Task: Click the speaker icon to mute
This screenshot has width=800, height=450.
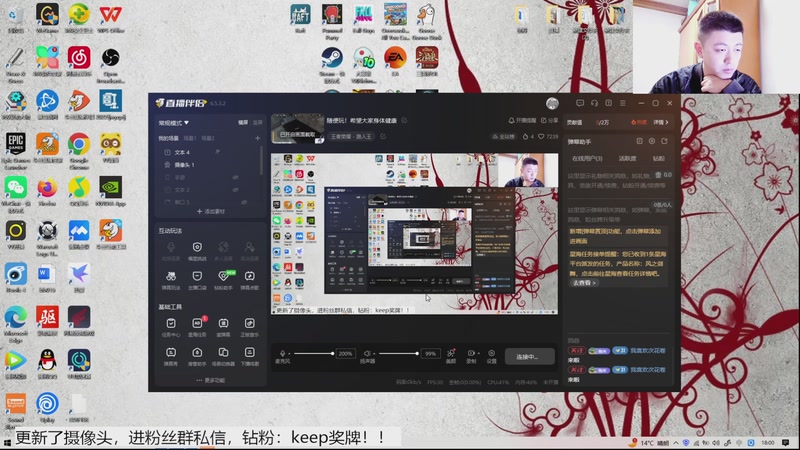Action: coord(367,353)
